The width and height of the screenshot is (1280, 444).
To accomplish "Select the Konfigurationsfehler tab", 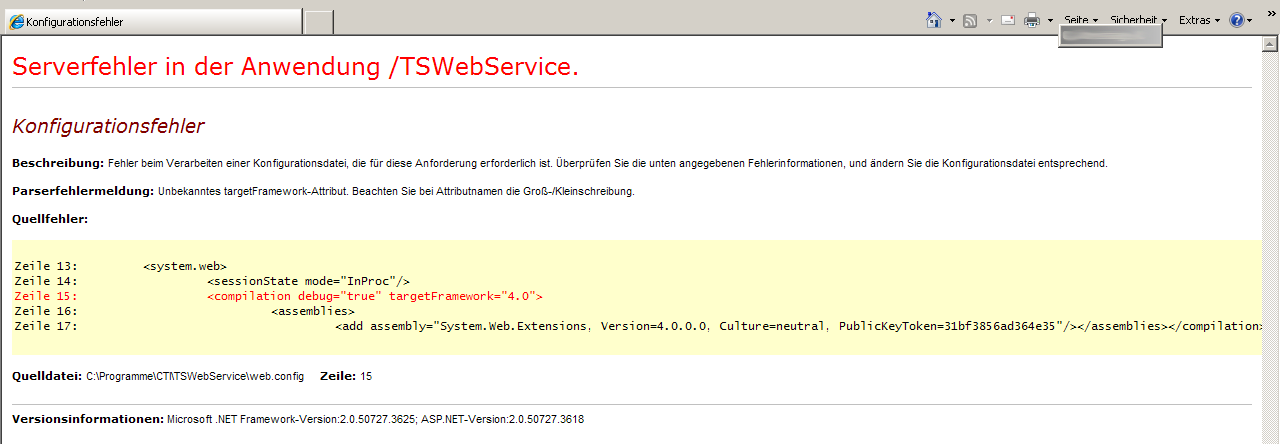I will pyautogui.click(x=150, y=22).
